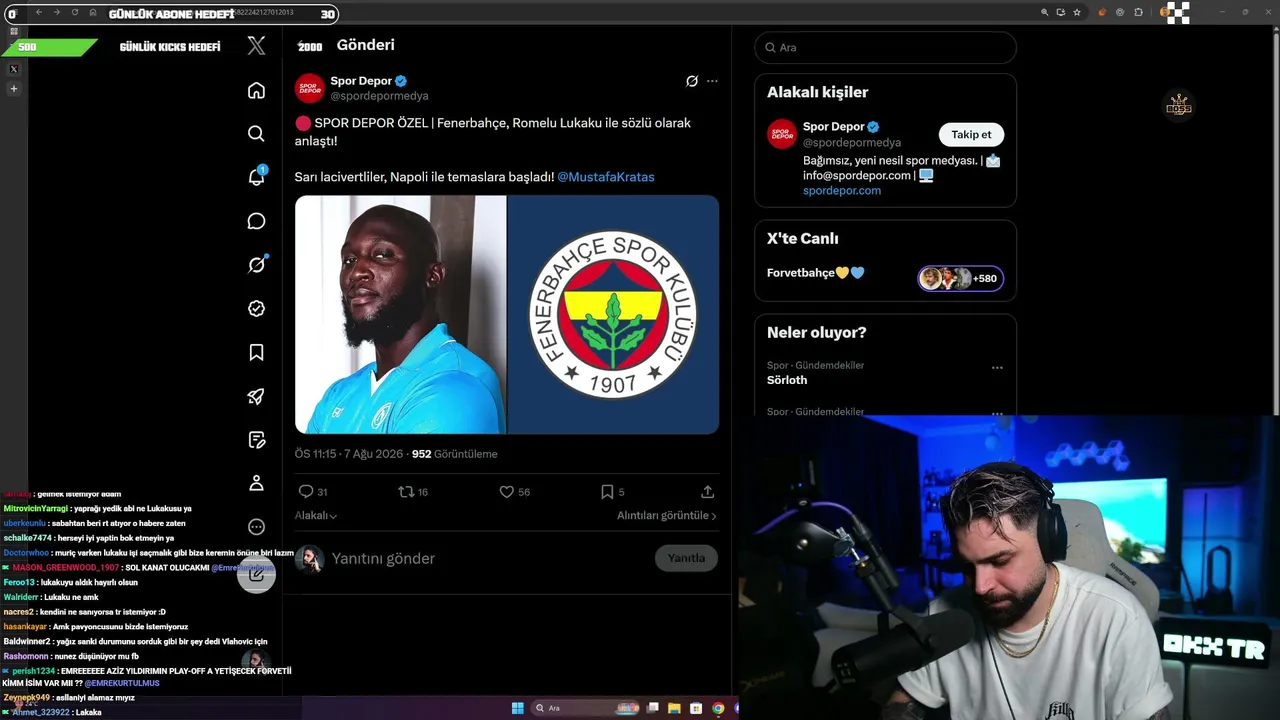This screenshot has height=720, width=1280.
Task: Open the Explore search icon in sidebar
Action: coord(256,134)
